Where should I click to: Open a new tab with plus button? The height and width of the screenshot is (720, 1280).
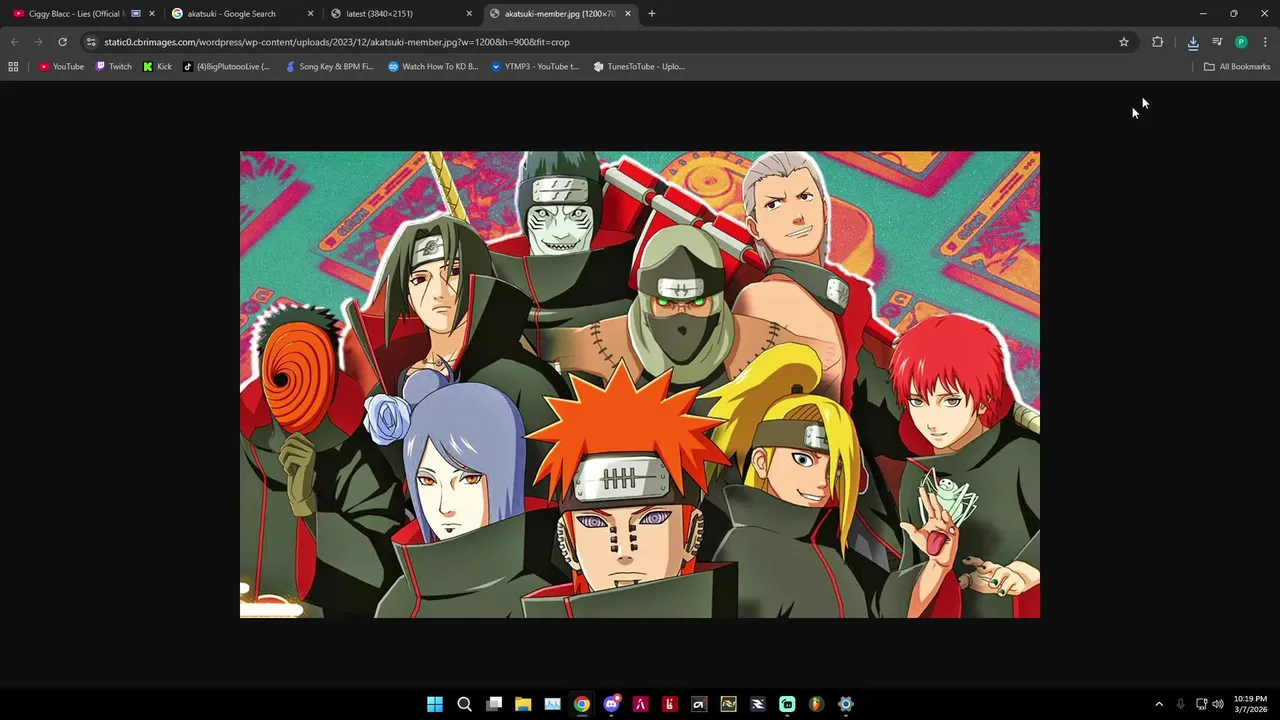pyautogui.click(x=652, y=14)
